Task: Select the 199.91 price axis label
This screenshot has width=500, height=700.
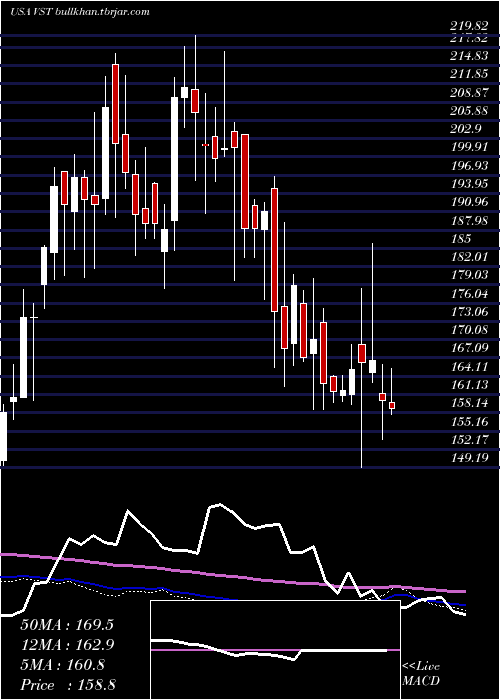Action: coord(469,147)
